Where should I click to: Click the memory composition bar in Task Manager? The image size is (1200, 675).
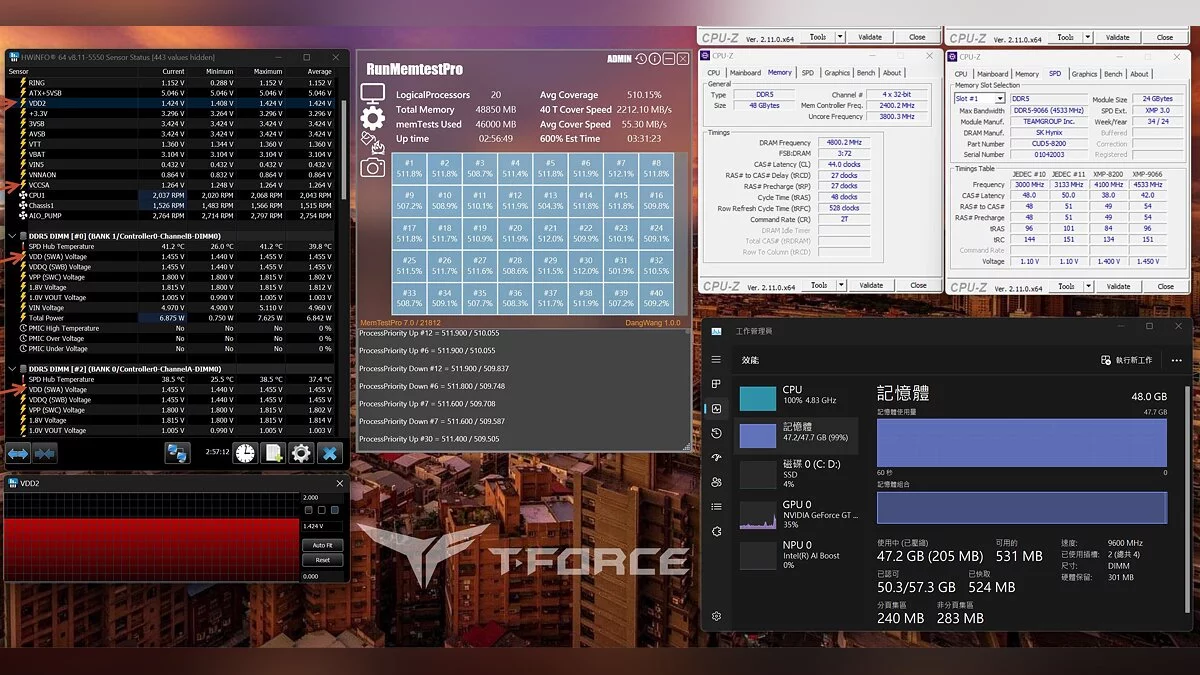[x=1022, y=507]
